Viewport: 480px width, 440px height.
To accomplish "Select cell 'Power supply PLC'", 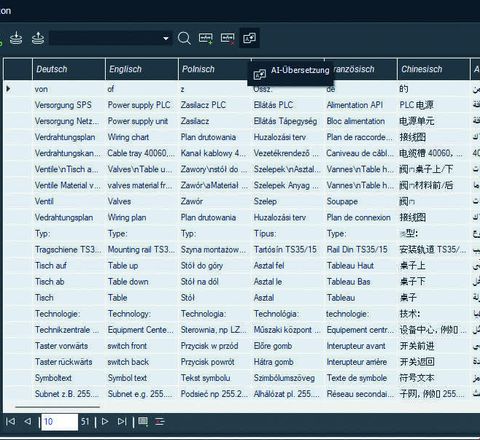I will 142,105.
